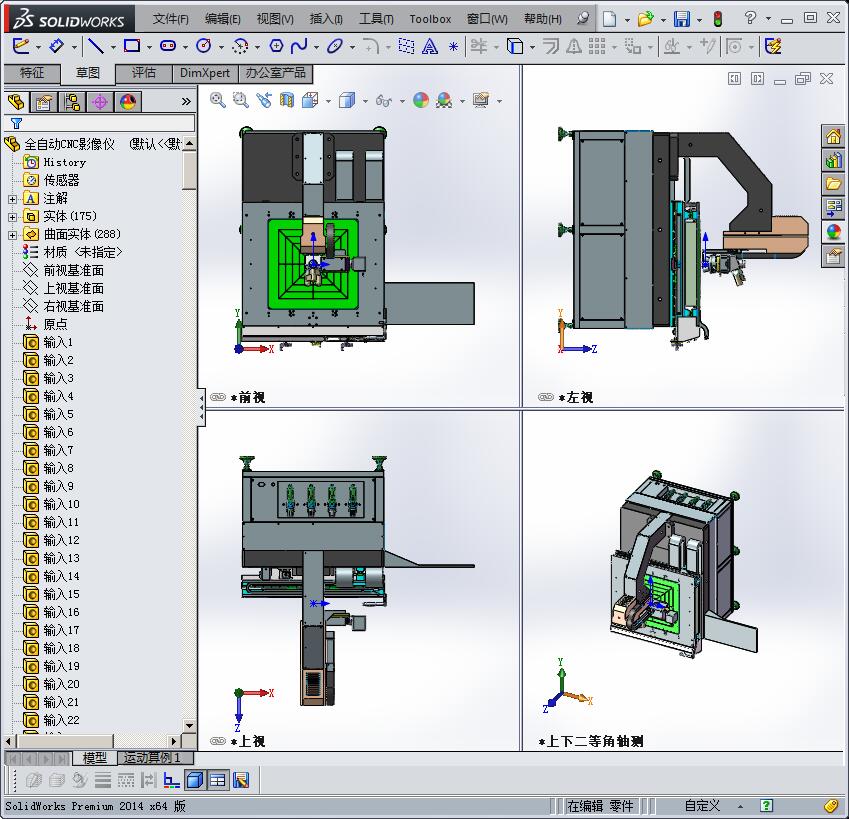849x819 pixels.
Task: Expand the 注解 tree node
Action: [12, 199]
